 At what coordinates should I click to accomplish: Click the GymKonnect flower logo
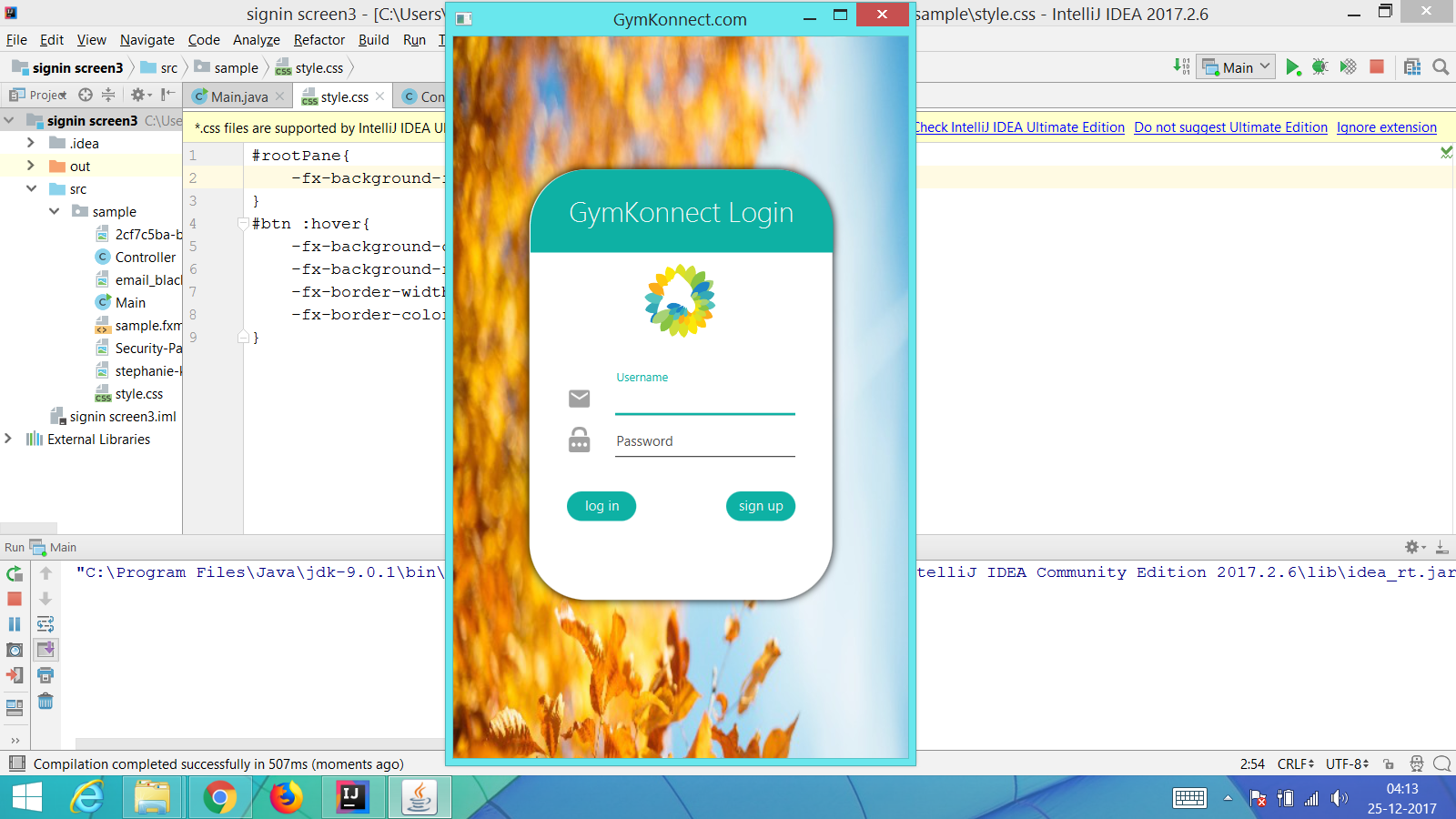pos(681,301)
